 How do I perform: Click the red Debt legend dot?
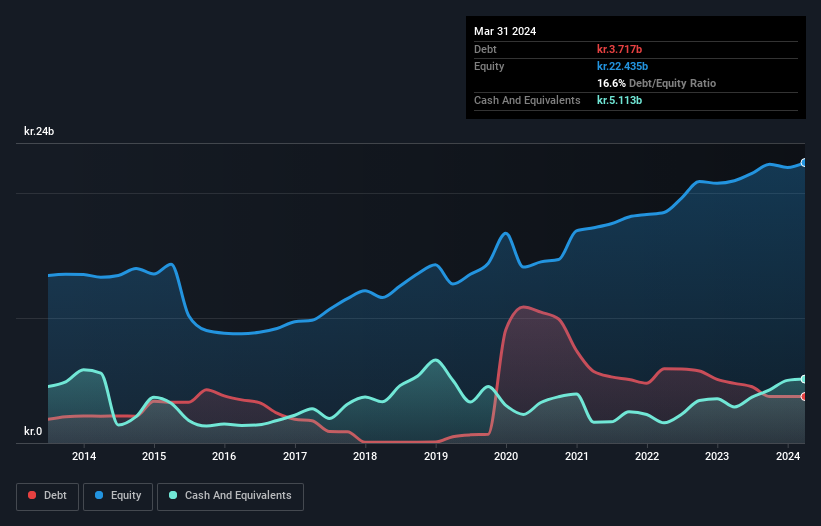32,495
